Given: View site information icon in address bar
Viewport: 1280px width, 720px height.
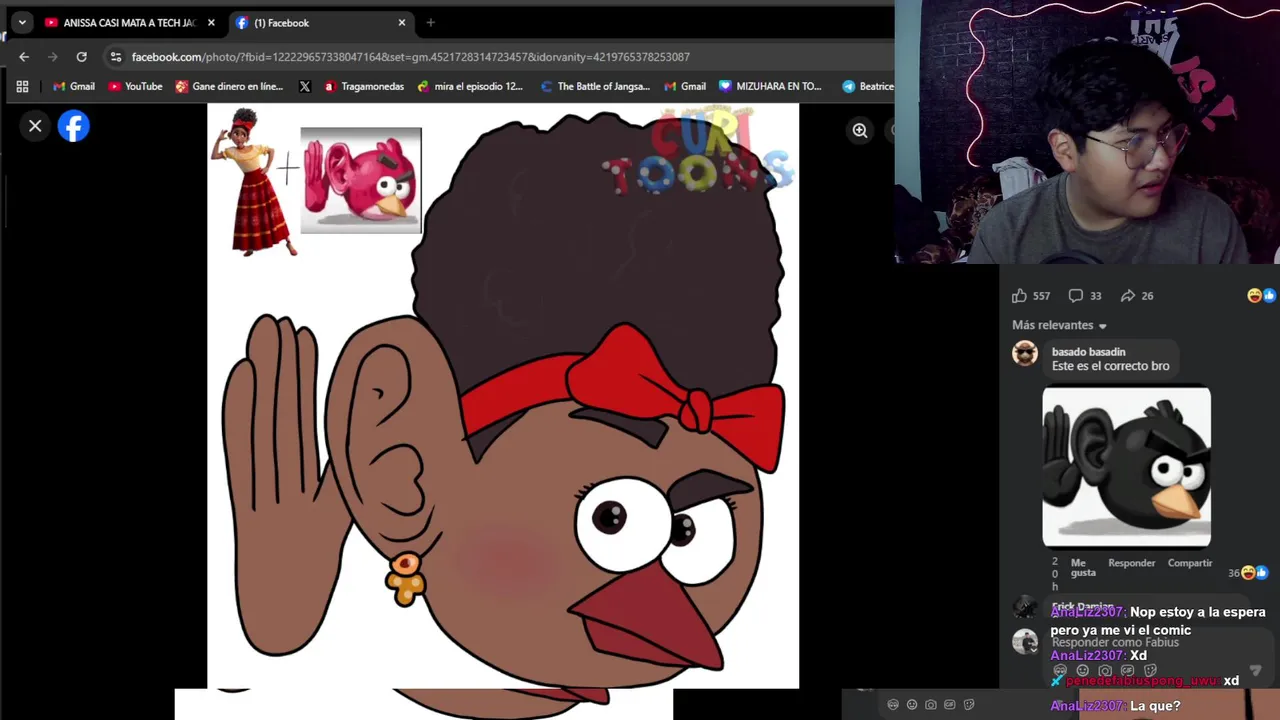Looking at the screenshot, I should pos(116,57).
